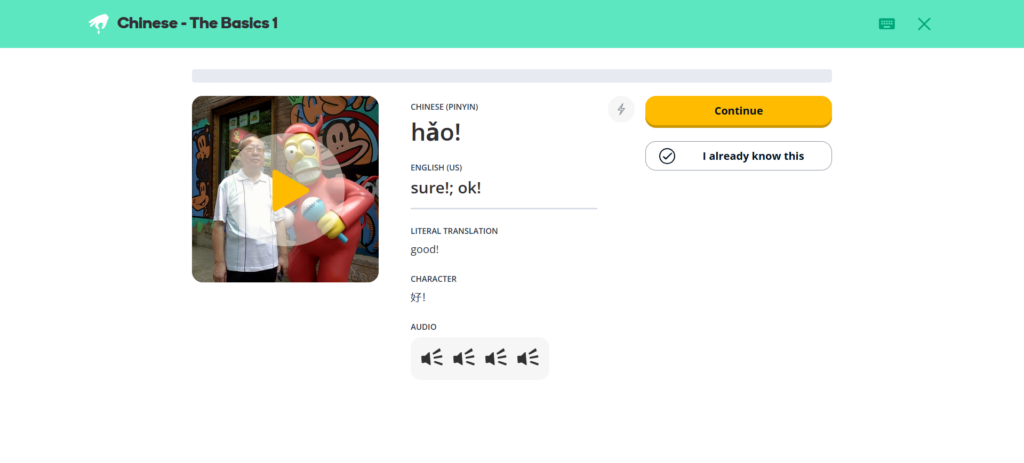Click the Continue button
The height and width of the screenshot is (463, 1024).
pyautogui.click(x=738, y=111)
